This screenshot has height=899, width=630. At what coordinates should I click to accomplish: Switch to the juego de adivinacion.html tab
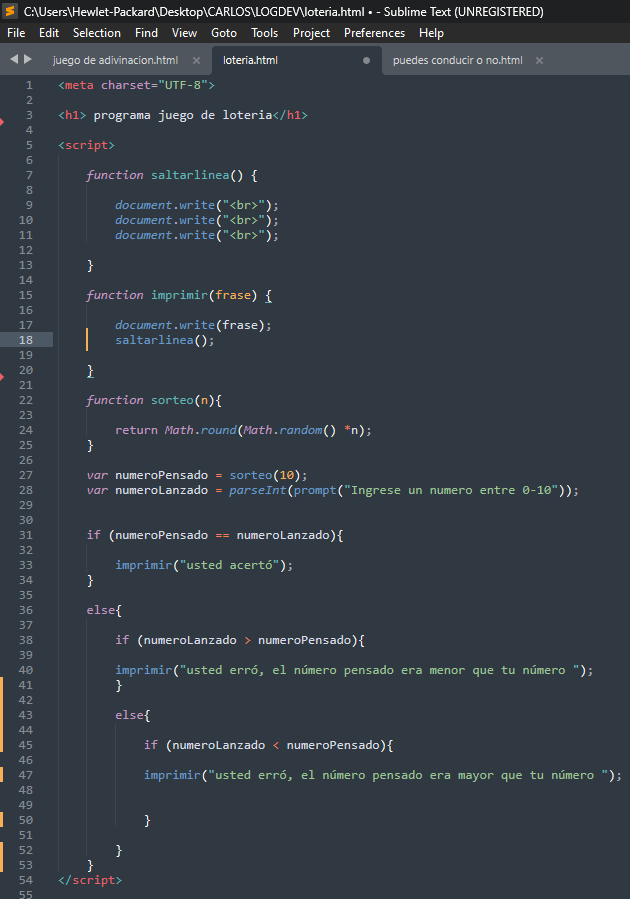115,61
